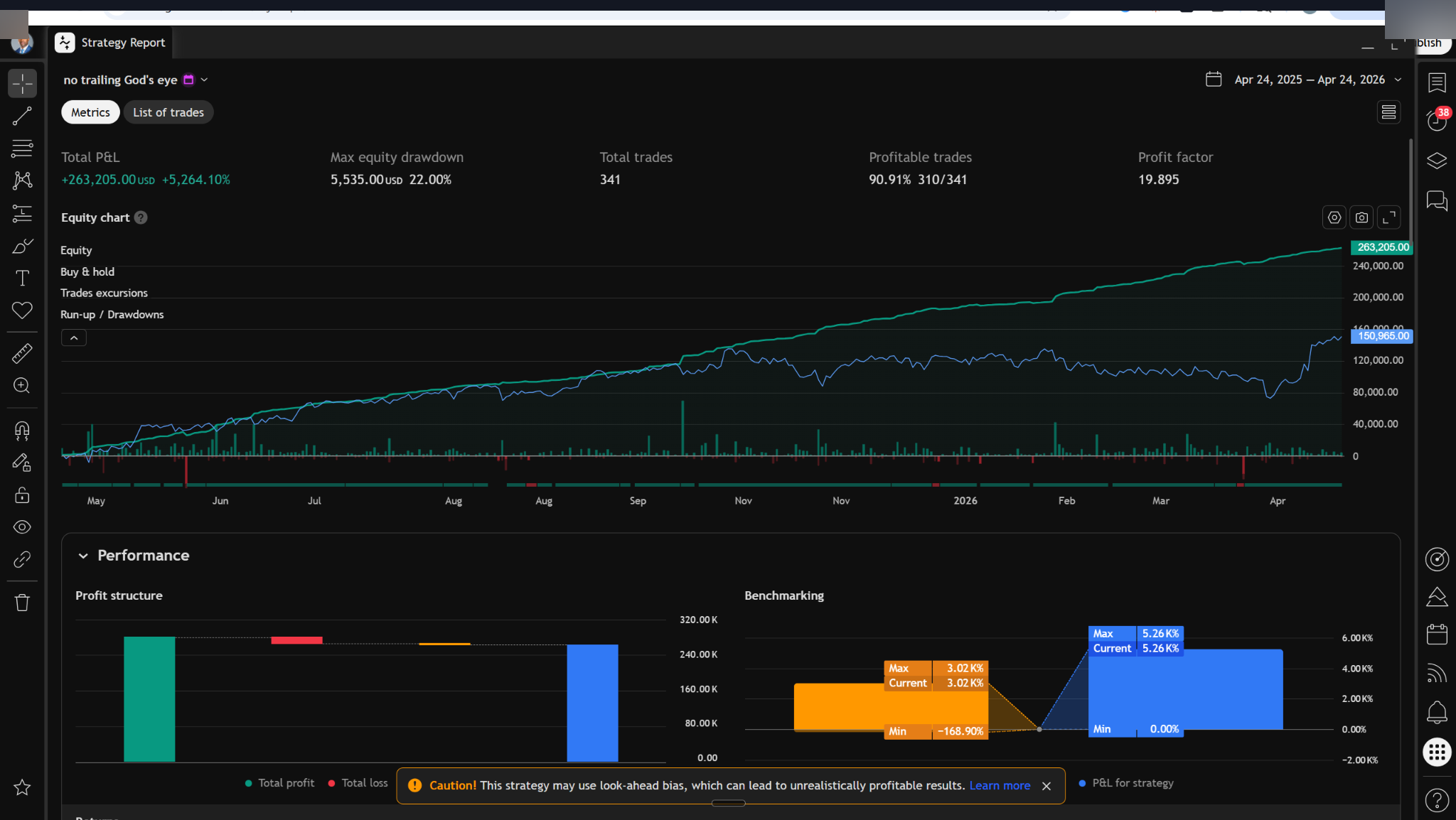This screenshot has width=1456, height=820.
Task: Toggle drawings visibility eye icon
Action: pos(22,527)
